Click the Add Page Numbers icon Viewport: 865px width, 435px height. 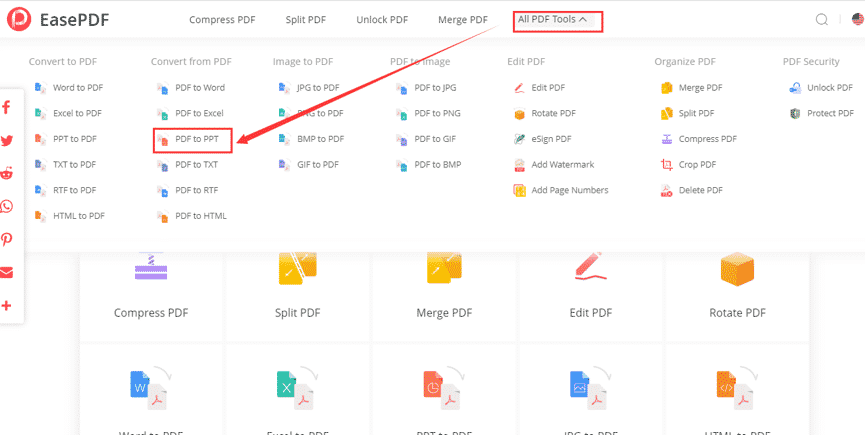[x=519, y=190]
